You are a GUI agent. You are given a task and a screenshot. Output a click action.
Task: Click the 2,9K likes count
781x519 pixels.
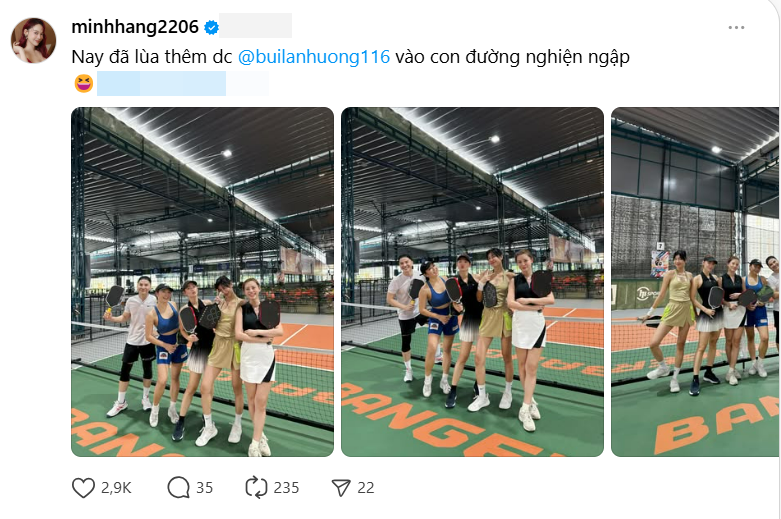pos(116,488)
